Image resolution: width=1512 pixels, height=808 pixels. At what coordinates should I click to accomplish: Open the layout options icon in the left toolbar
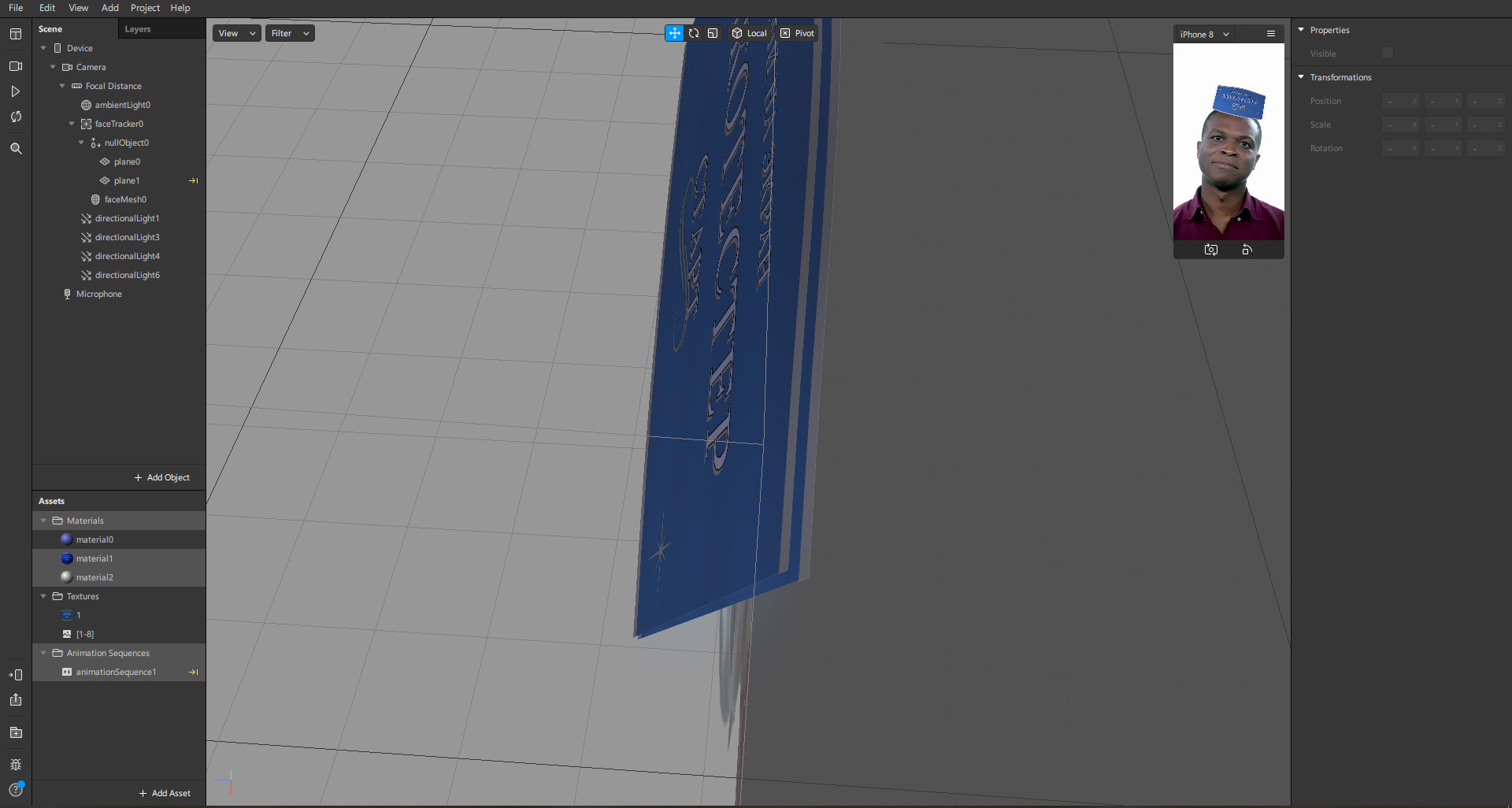tap(16, 34)
